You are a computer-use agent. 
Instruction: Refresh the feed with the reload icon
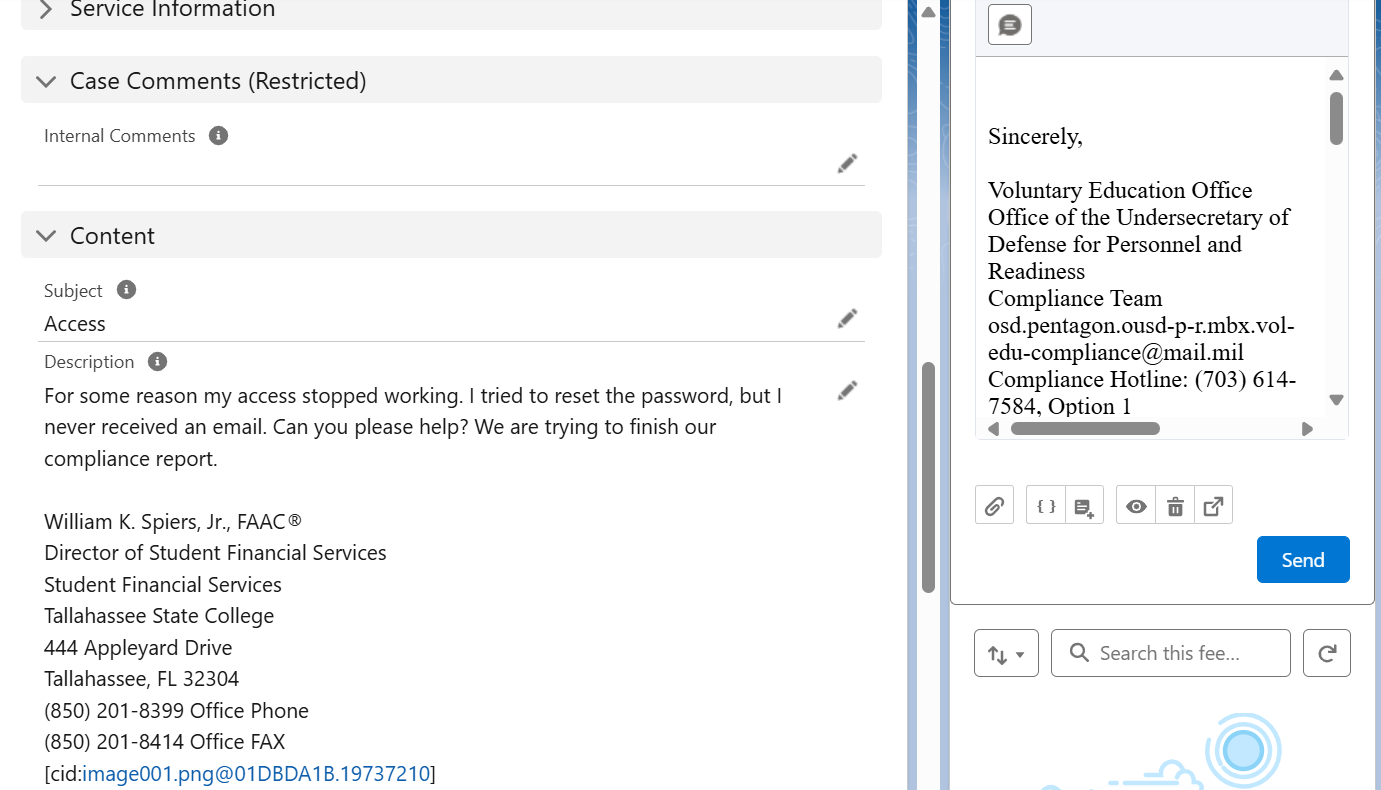[1327, 653]
